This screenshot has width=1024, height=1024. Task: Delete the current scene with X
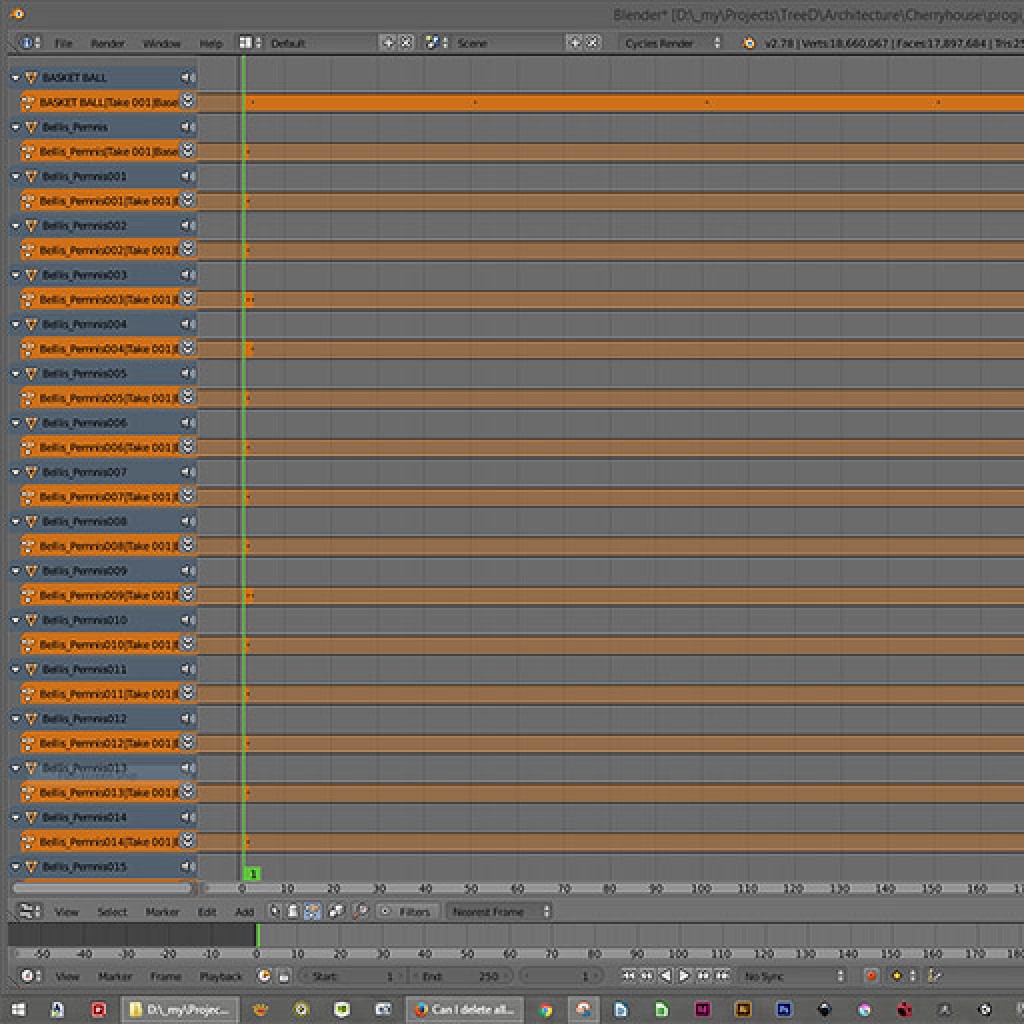pos(593,43)
